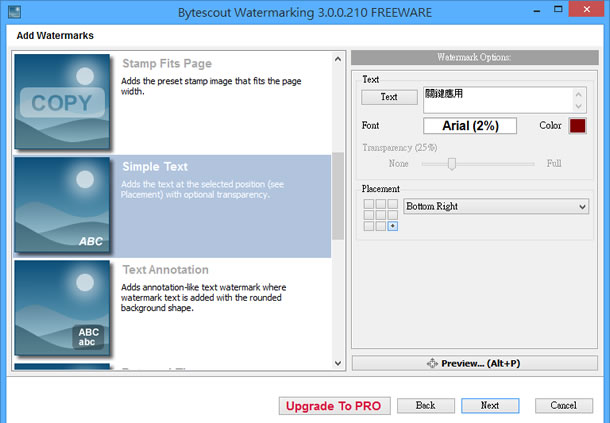Set placement to top-right grid cell
Viewport: 610px width, 423px height.
point(392,204)
